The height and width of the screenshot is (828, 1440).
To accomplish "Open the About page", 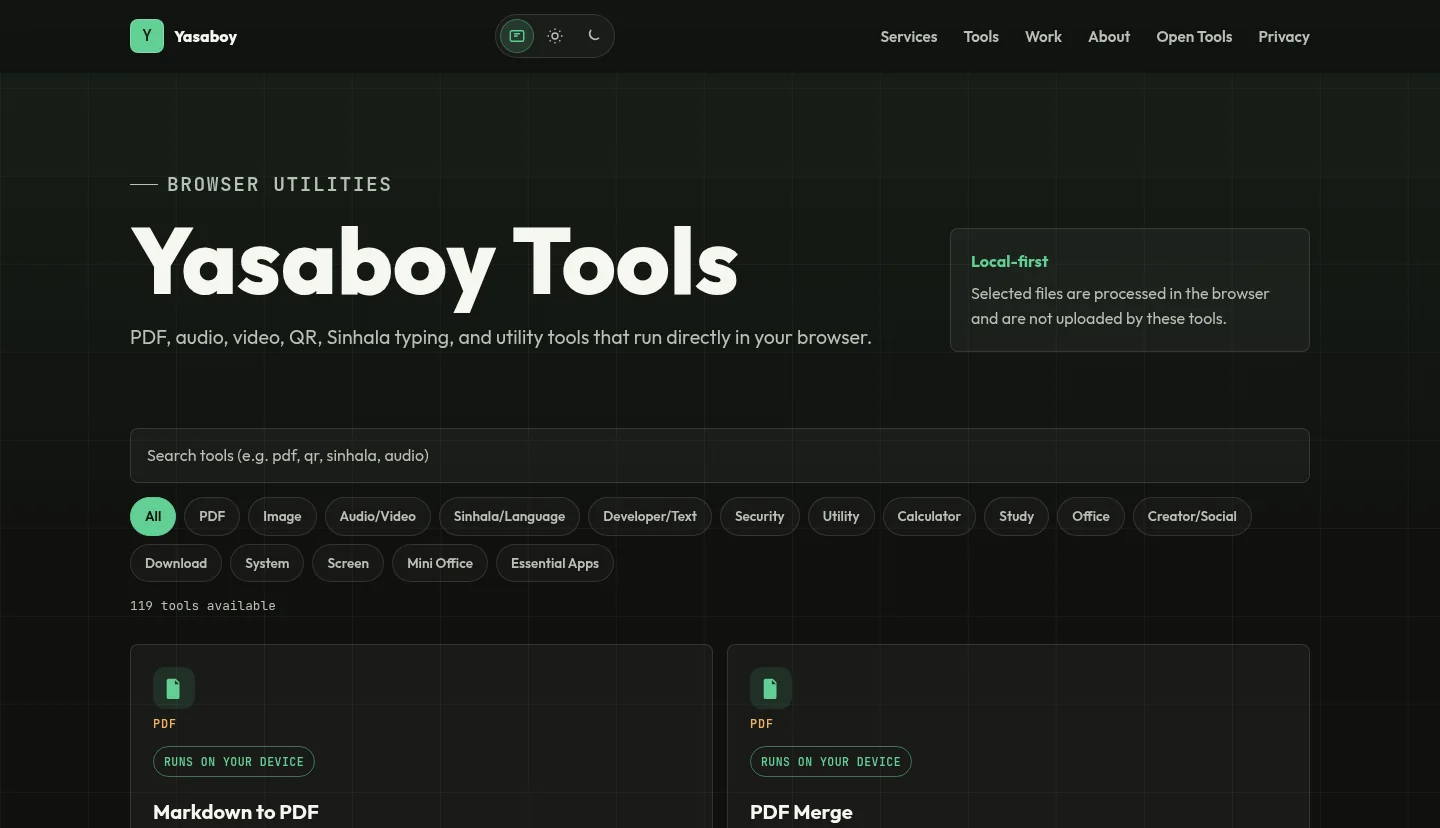I will 1109,37.
